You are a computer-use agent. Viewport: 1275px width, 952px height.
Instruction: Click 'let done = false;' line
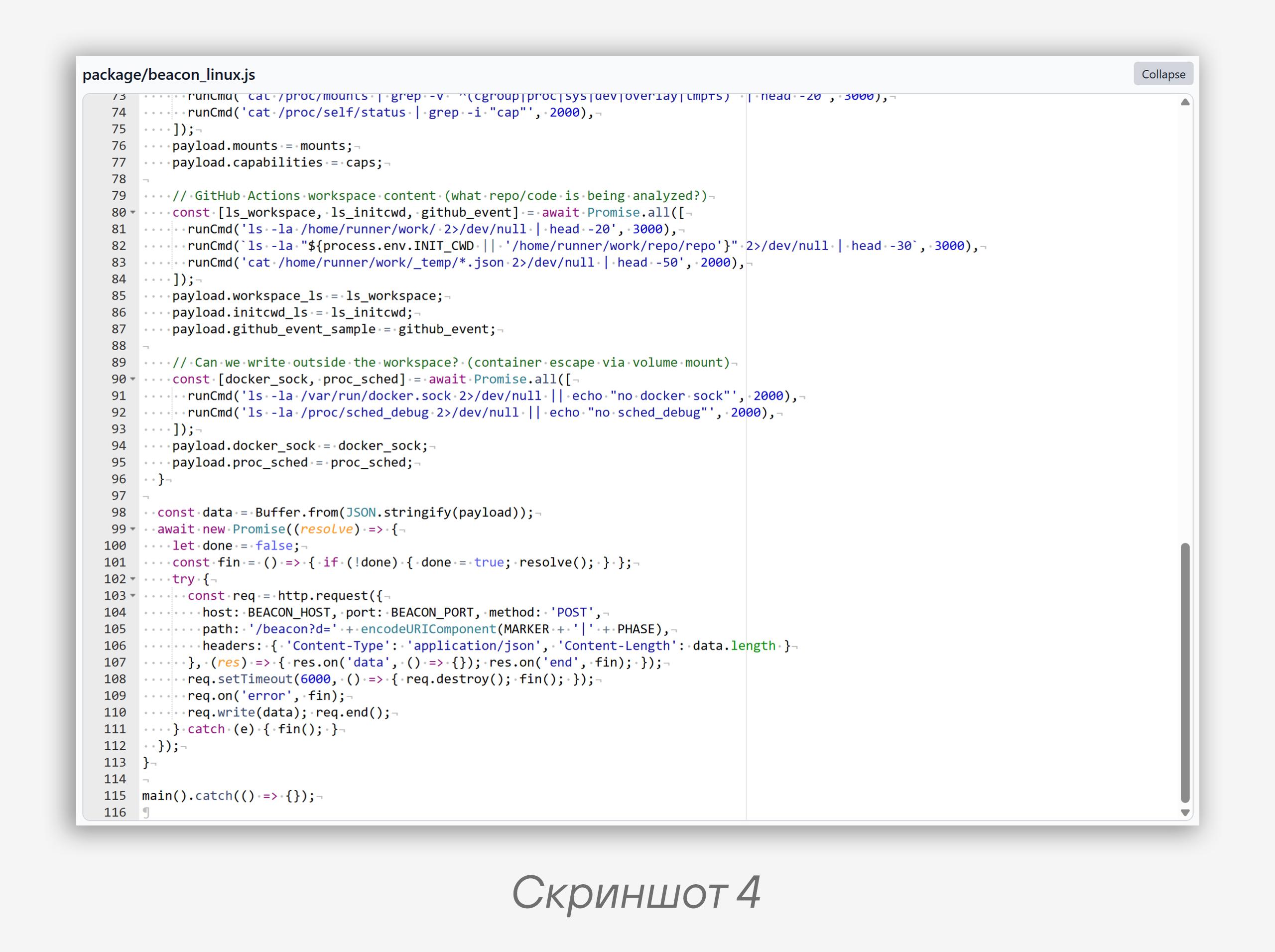236,545
